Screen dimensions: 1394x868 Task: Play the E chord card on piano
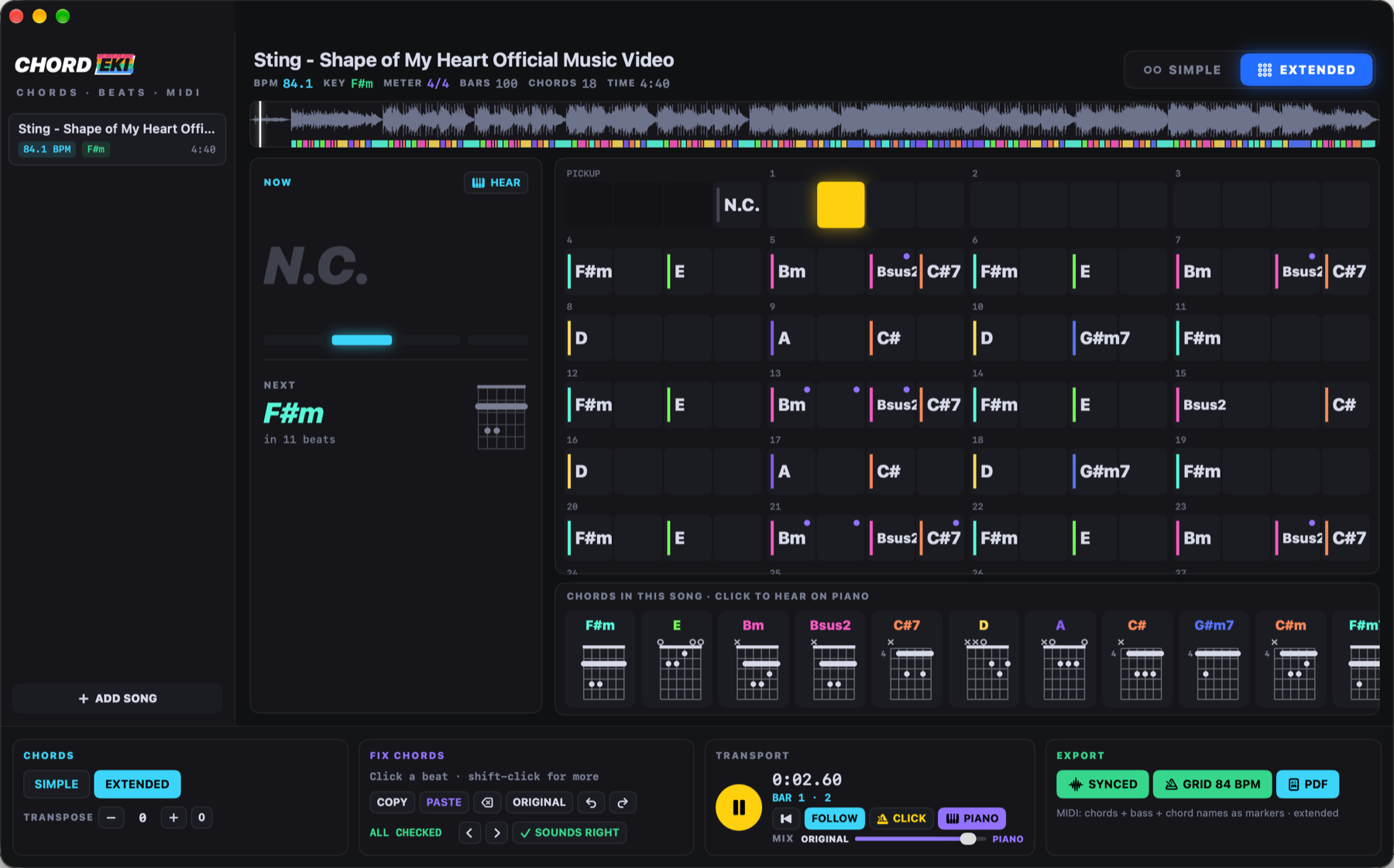click(677, 659)
